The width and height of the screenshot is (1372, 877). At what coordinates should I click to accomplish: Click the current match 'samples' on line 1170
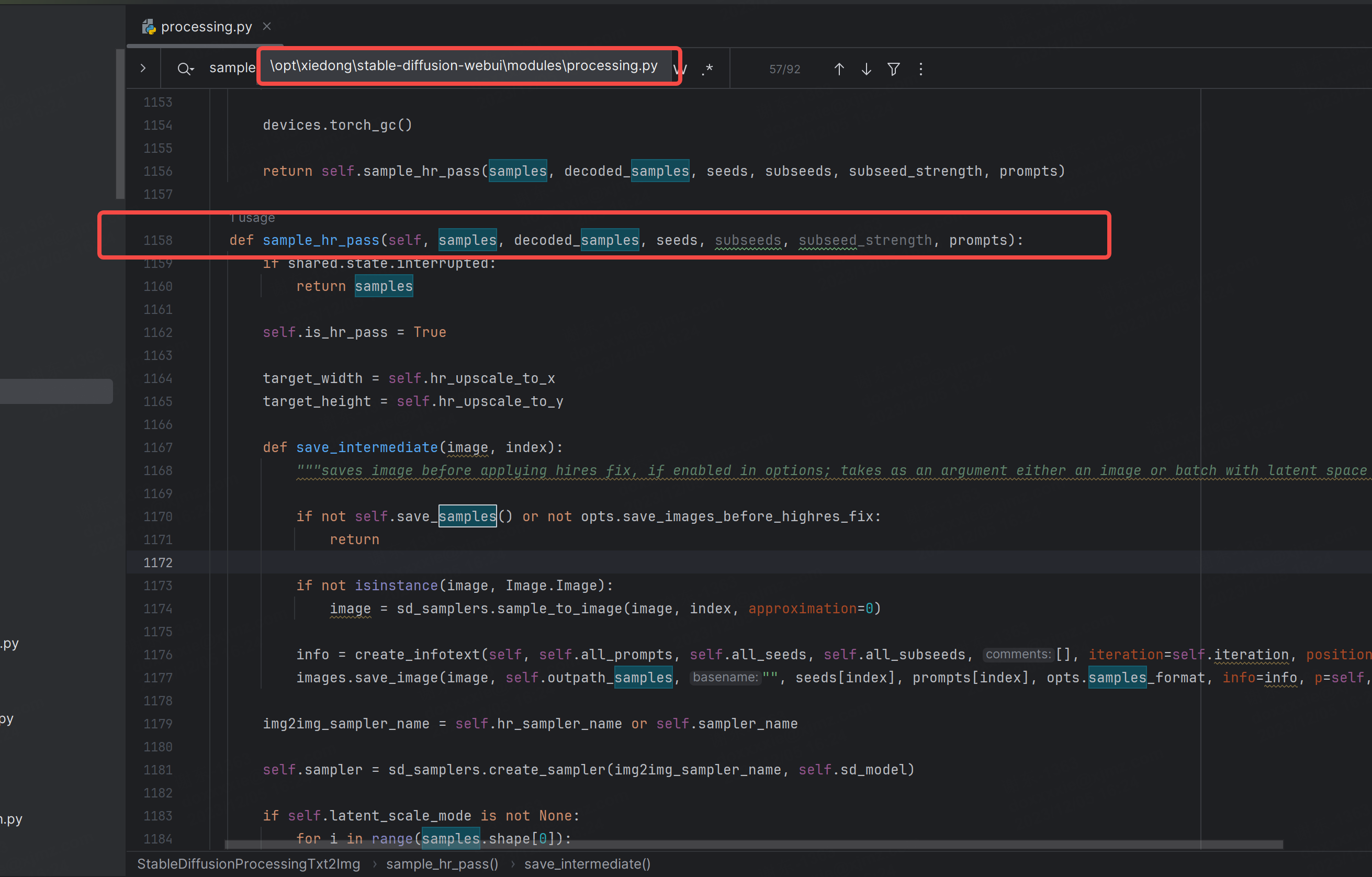[467, 516]
